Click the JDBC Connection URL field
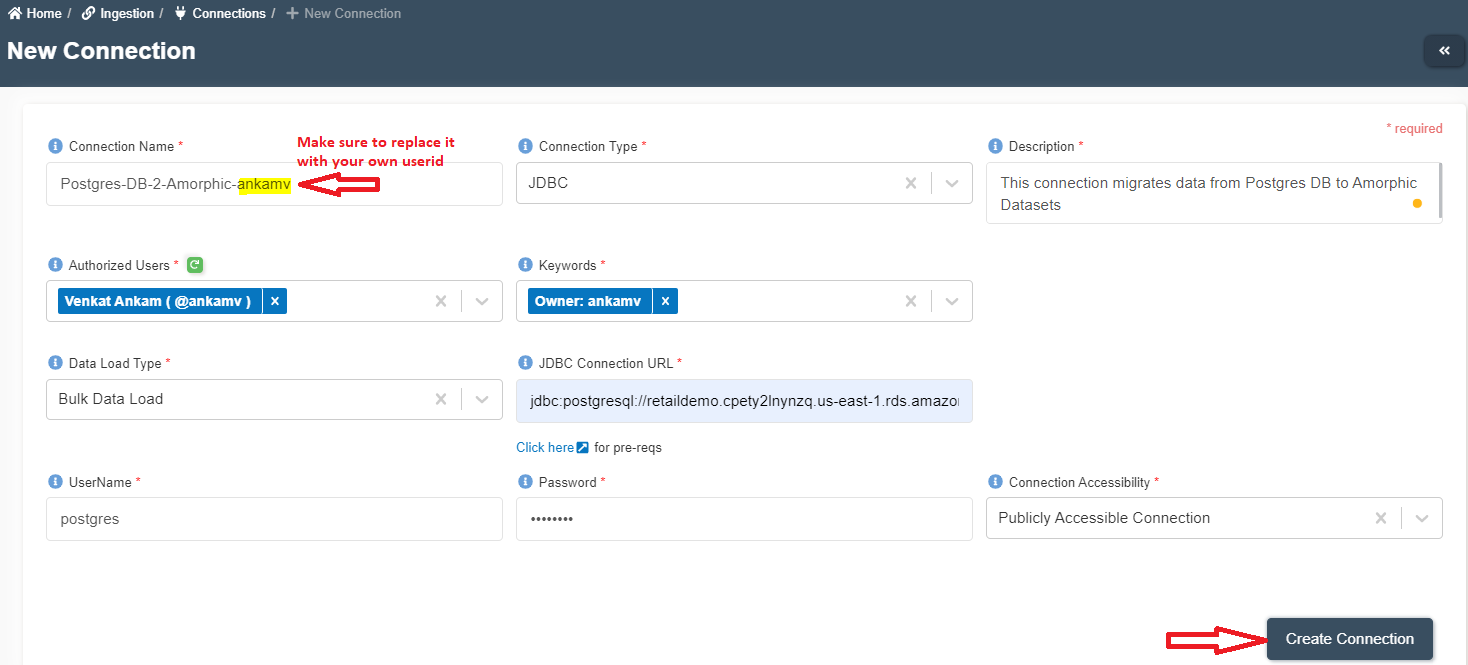The width and height of the screenshot is (1468, 665). (744, 401)
